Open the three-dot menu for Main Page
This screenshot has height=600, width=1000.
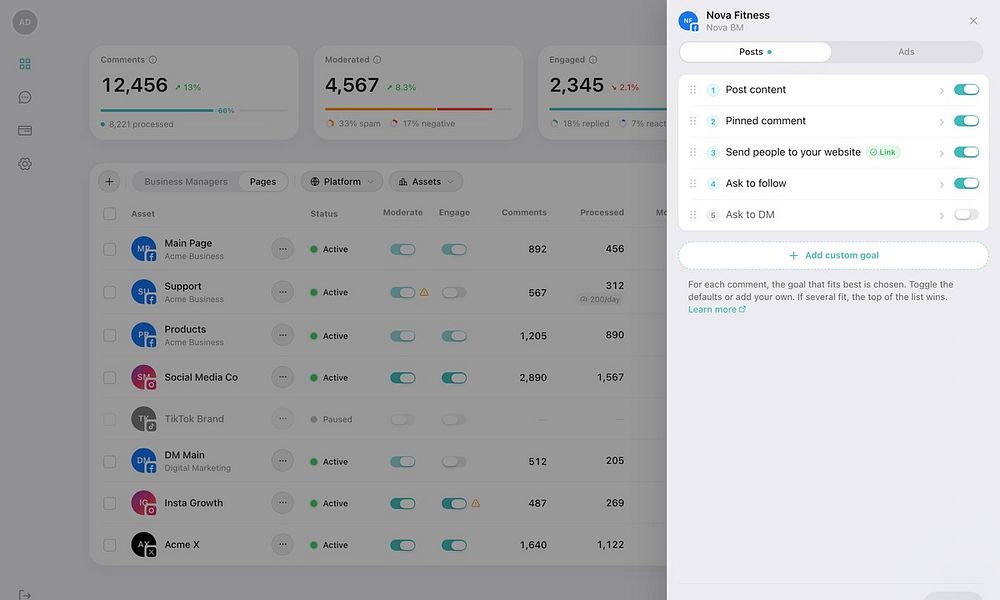(283, 249)
